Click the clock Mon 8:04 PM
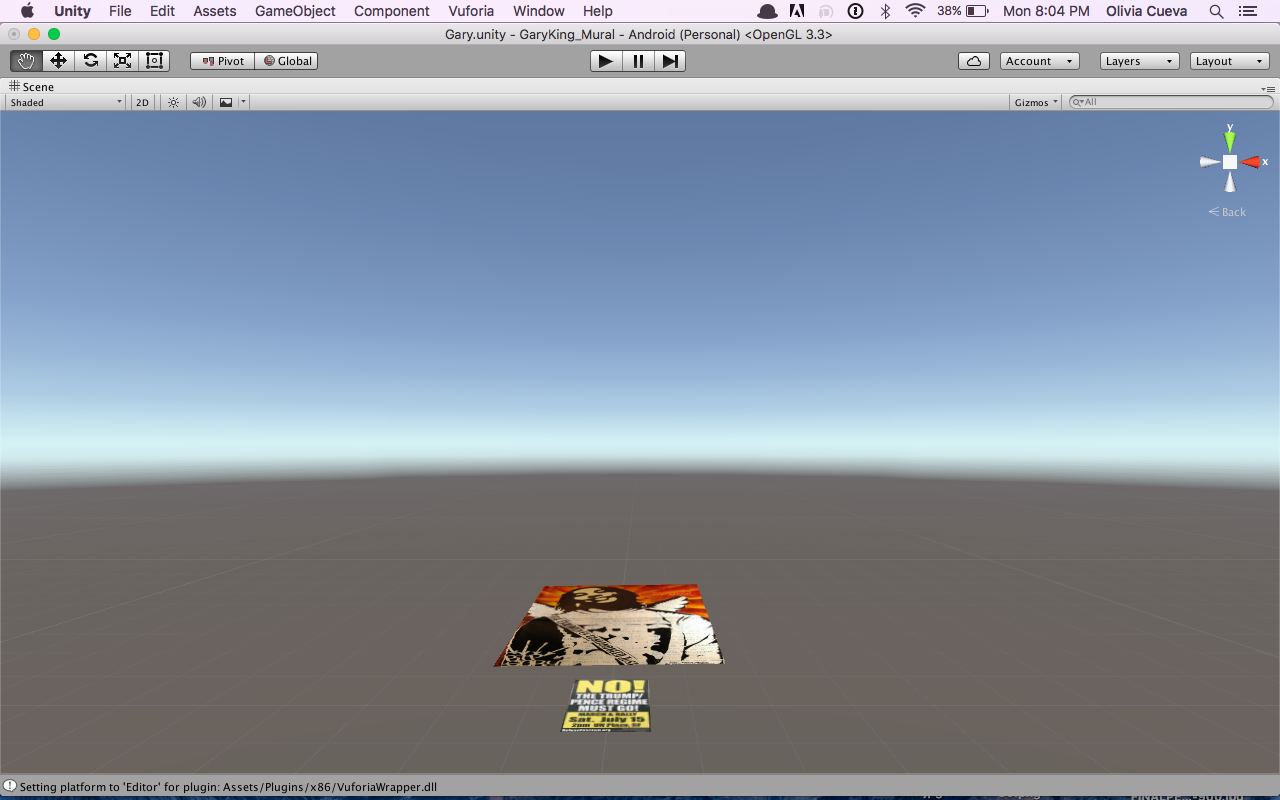This screenshot has height=800, width=1280. [x=1046, y=11]
